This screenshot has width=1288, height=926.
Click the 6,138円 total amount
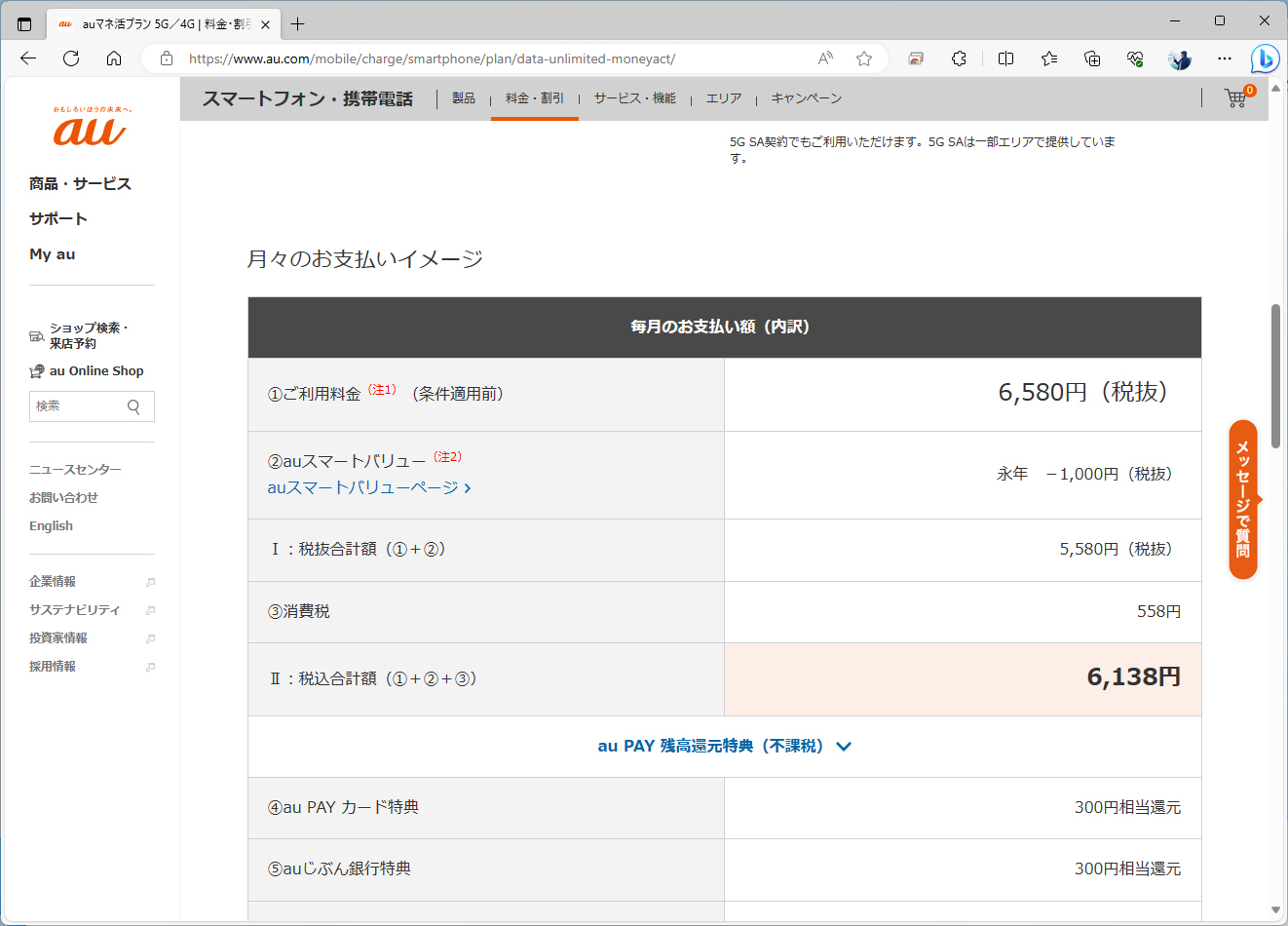pos(1134,676)
